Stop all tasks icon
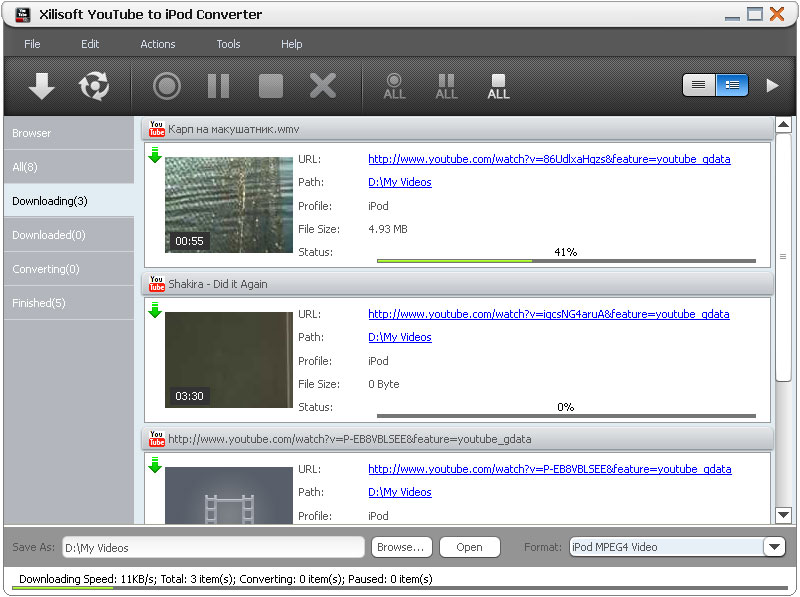This screenshot has height=597, width=800. point(498,87)
